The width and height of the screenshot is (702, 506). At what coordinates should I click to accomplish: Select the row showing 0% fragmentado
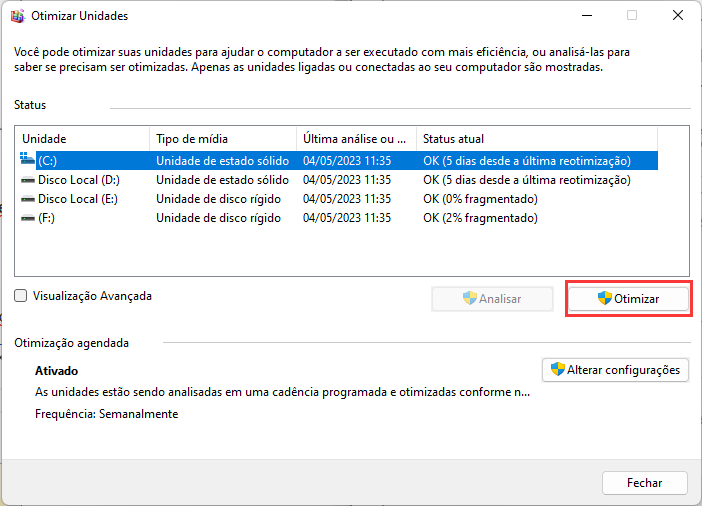point(480,199)
